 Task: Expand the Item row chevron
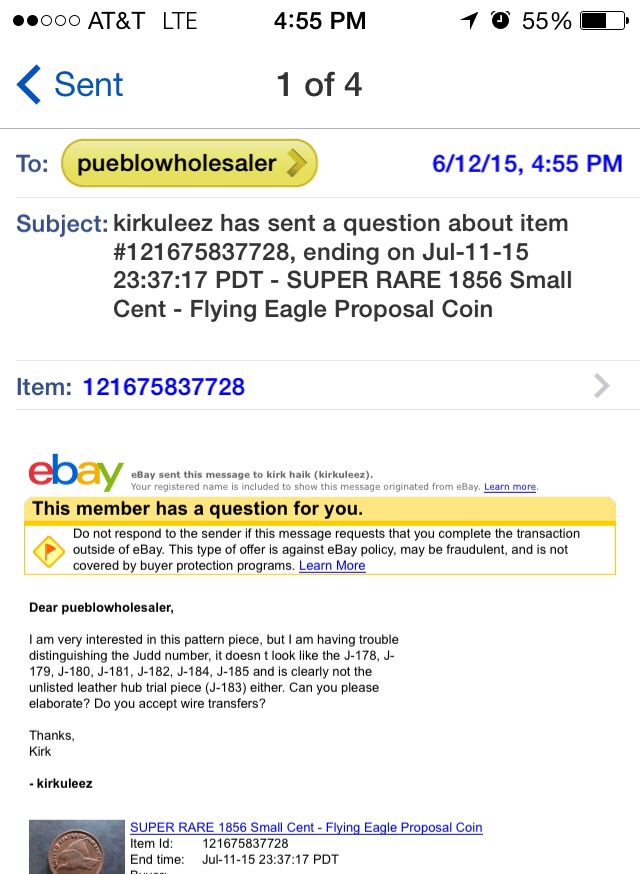click(x=602, y=386)
